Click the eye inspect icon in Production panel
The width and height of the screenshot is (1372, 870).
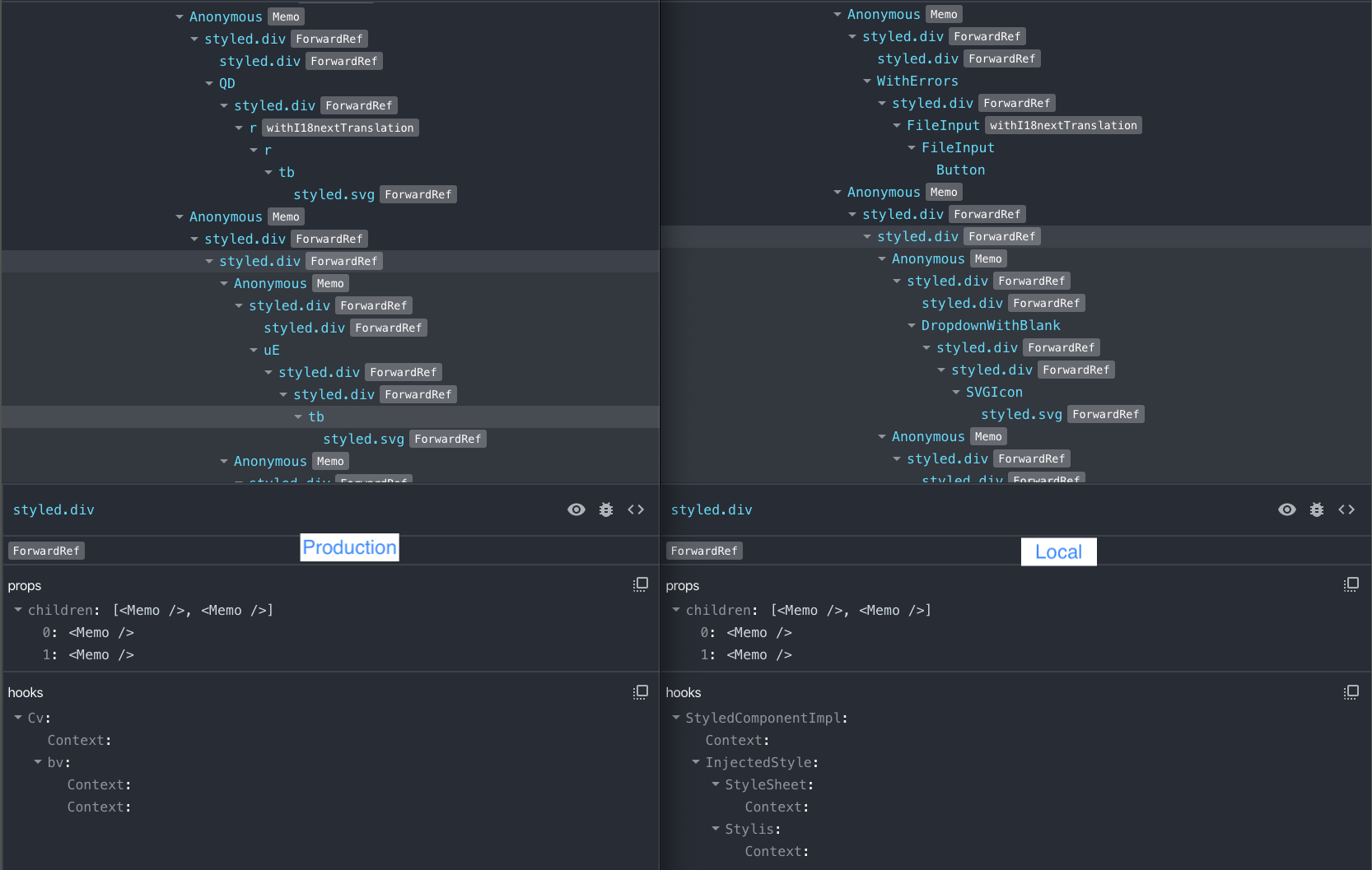[576, 509]
